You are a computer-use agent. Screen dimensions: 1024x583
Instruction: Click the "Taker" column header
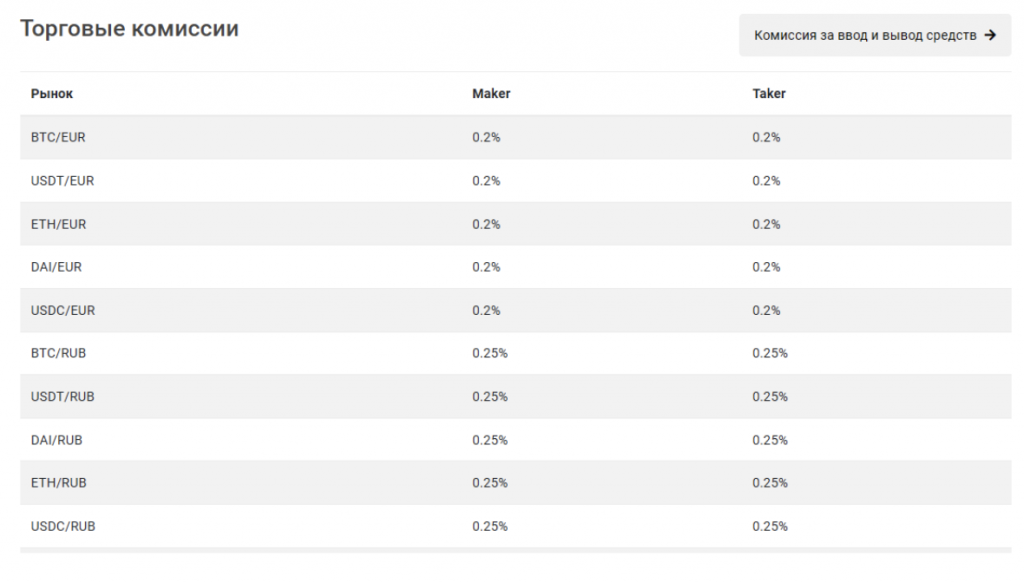(x=769, y=94)
